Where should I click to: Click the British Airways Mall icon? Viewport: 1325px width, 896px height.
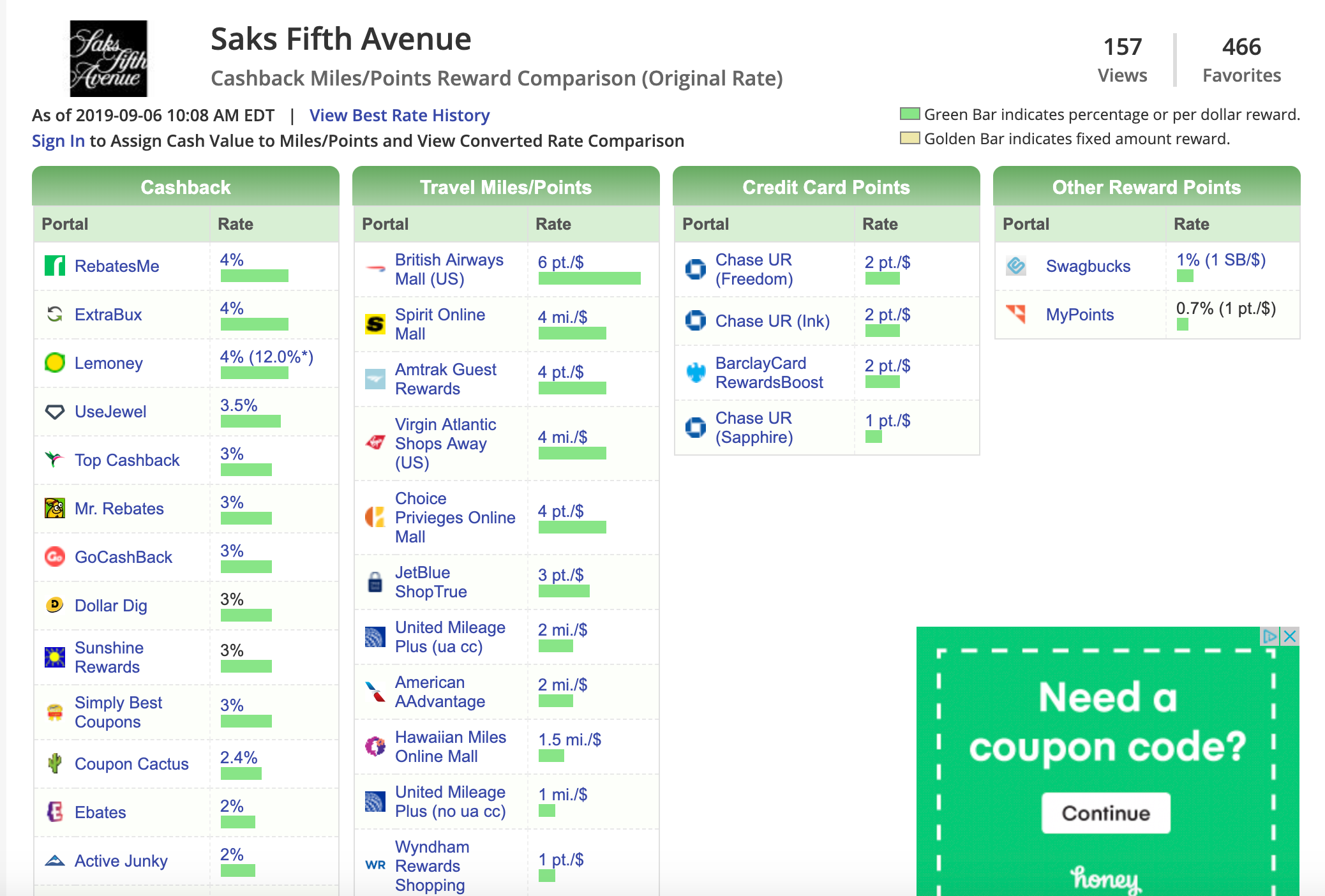coord(375,269)
